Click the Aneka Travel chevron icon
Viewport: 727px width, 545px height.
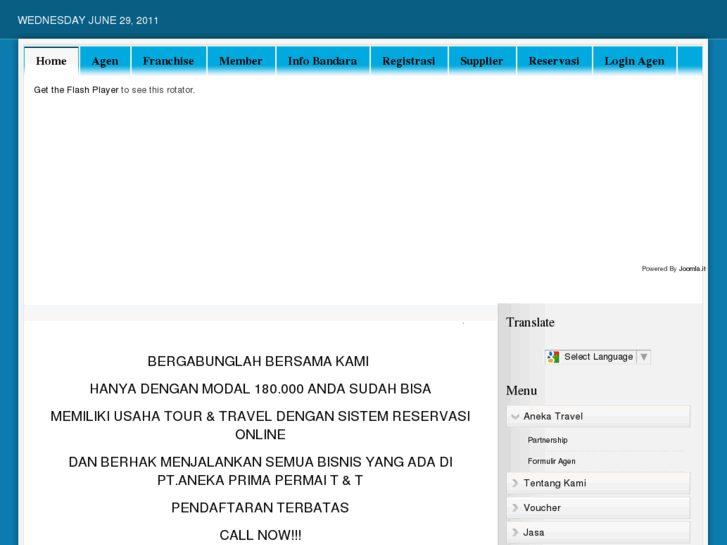[515, 417]
